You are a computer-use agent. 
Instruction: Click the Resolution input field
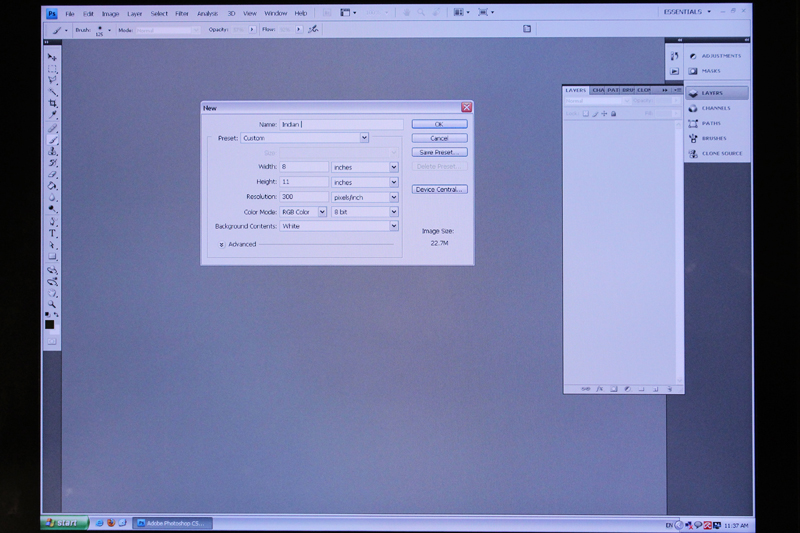304,197
